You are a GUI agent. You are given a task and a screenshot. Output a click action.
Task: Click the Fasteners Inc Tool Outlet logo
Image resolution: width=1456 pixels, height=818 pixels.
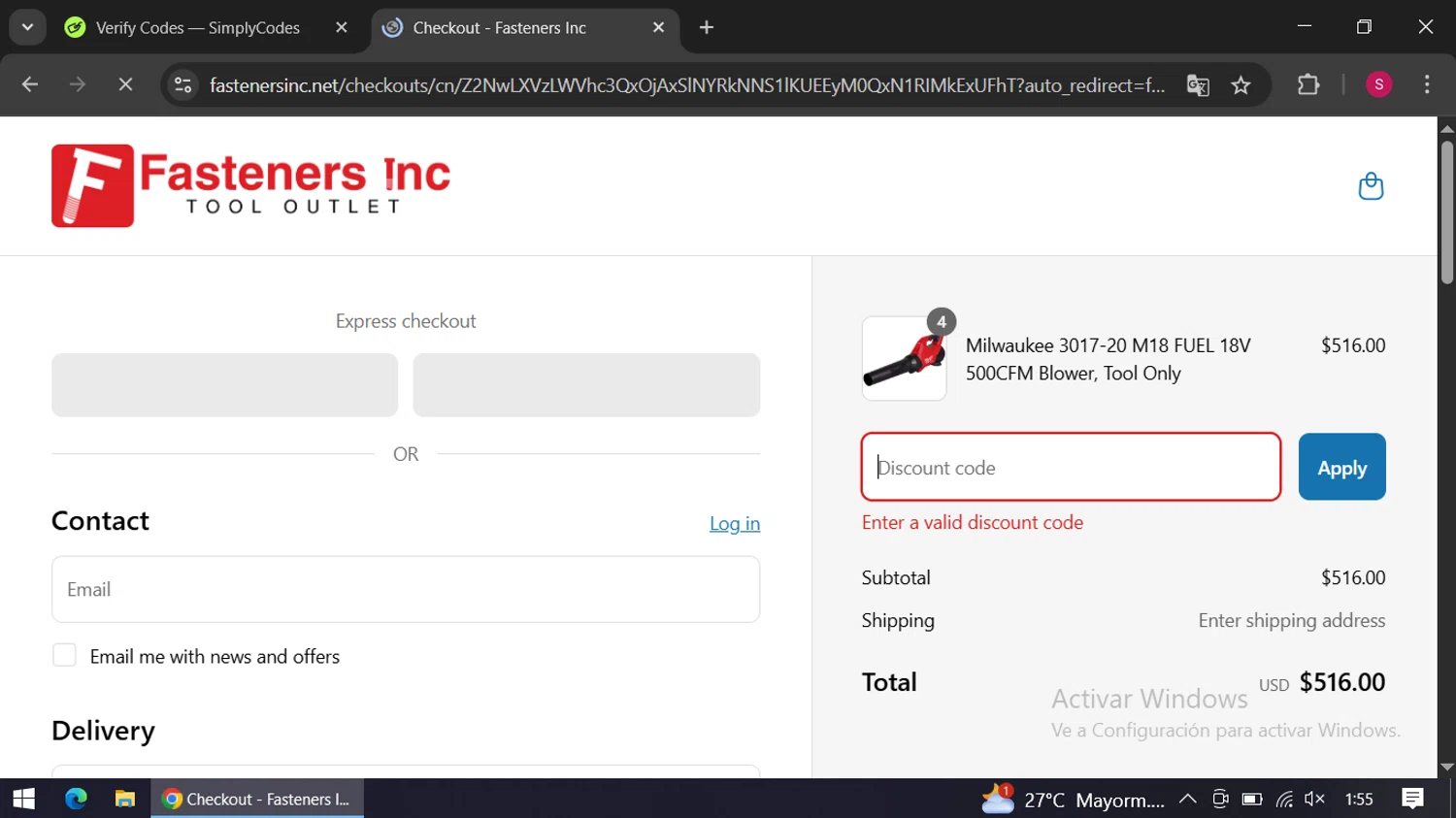(250, 185)
